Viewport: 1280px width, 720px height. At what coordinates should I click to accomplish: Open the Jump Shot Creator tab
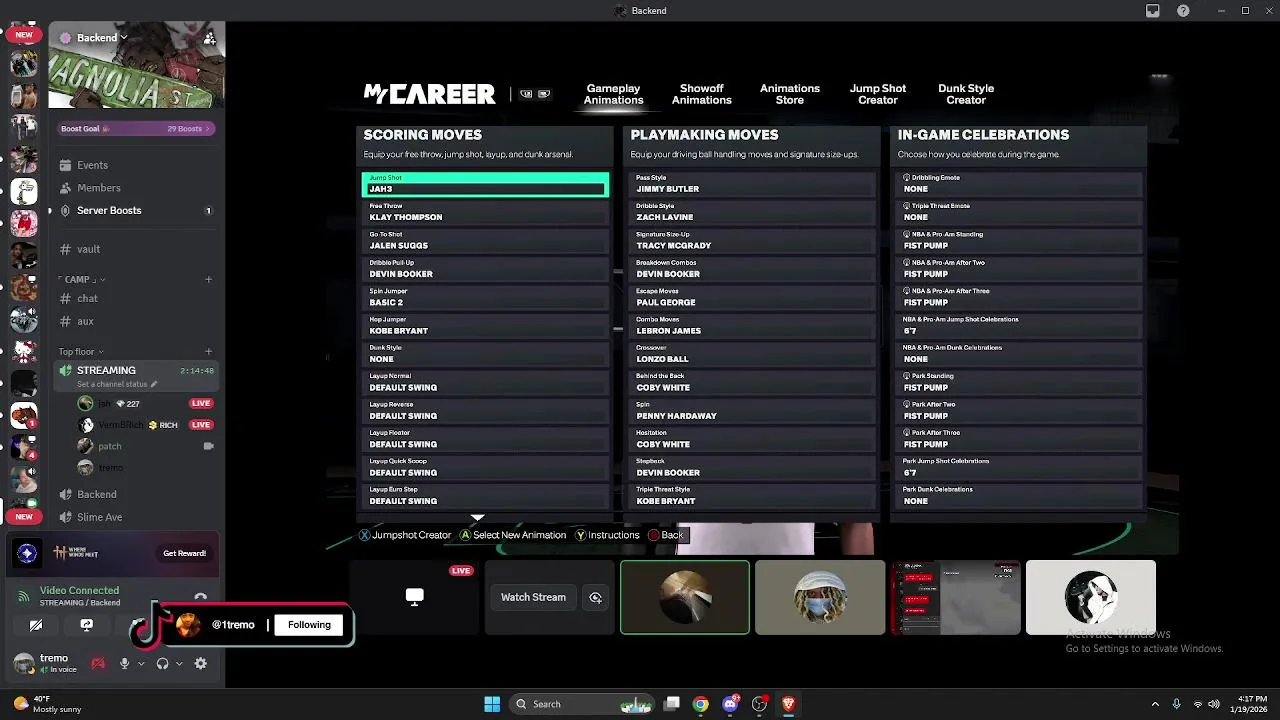878,94
